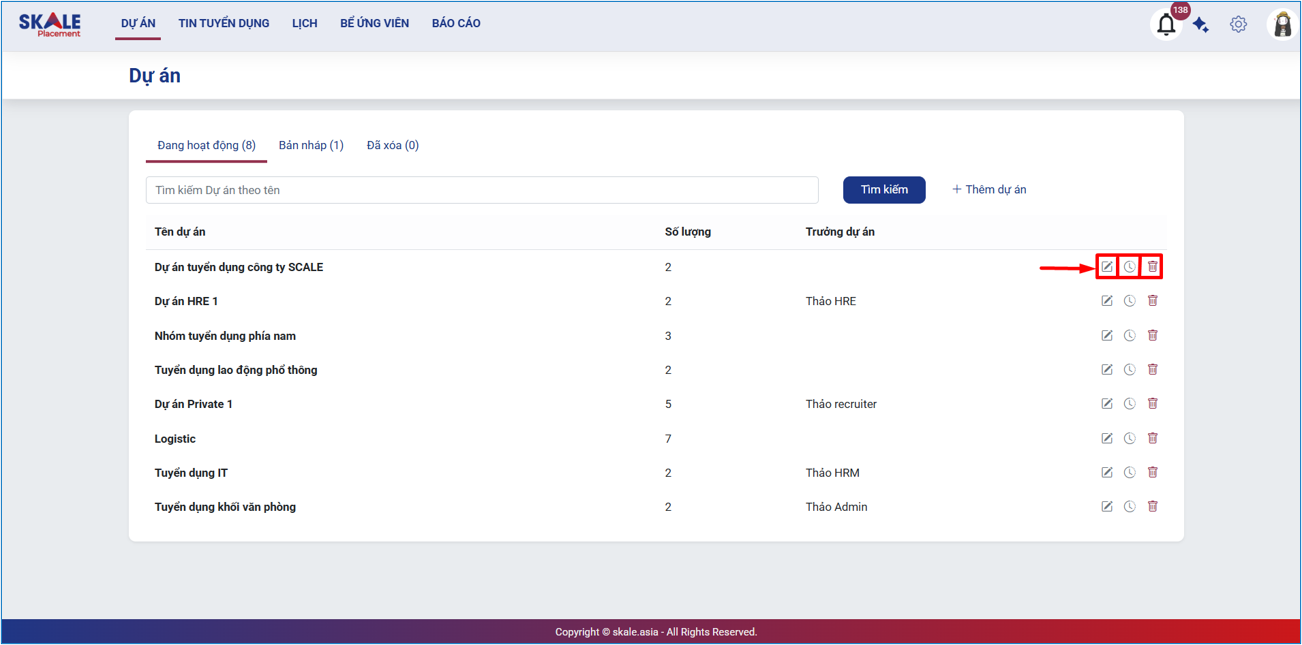1302x645 pixels.
Task: Delete the Logistic project
Action: click(1152, 438)
